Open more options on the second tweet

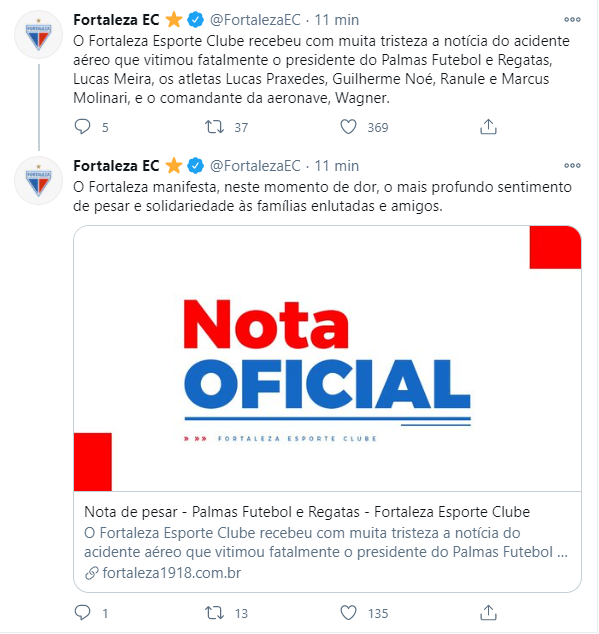(x=572, y=165)
